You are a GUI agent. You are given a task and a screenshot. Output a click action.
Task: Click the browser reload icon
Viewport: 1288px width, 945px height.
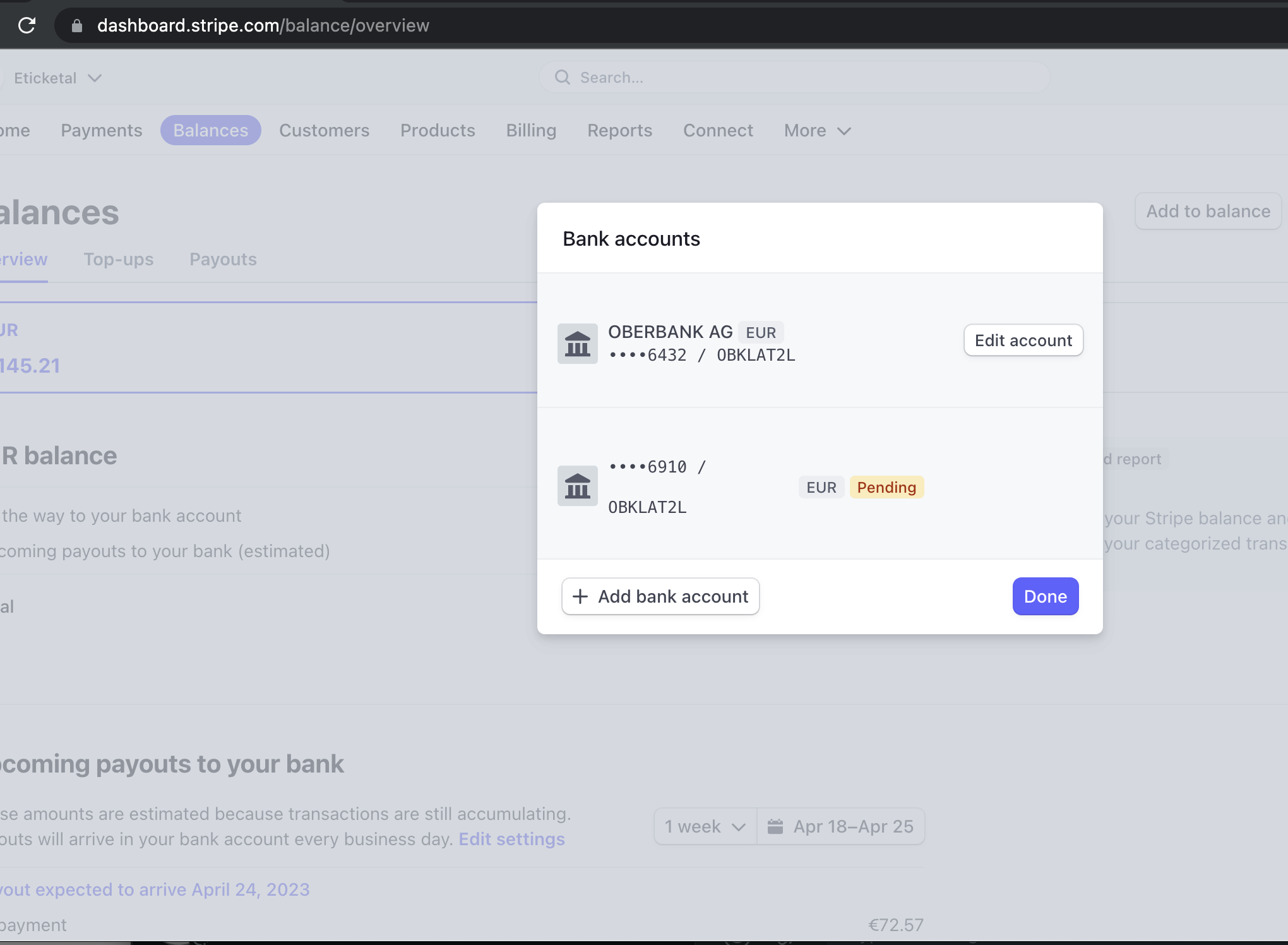coord(27,25)
